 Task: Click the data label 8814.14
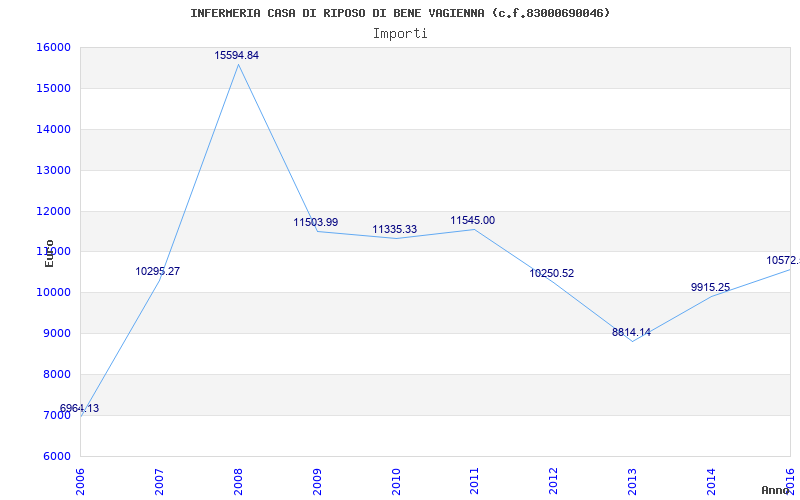(632, 333)
